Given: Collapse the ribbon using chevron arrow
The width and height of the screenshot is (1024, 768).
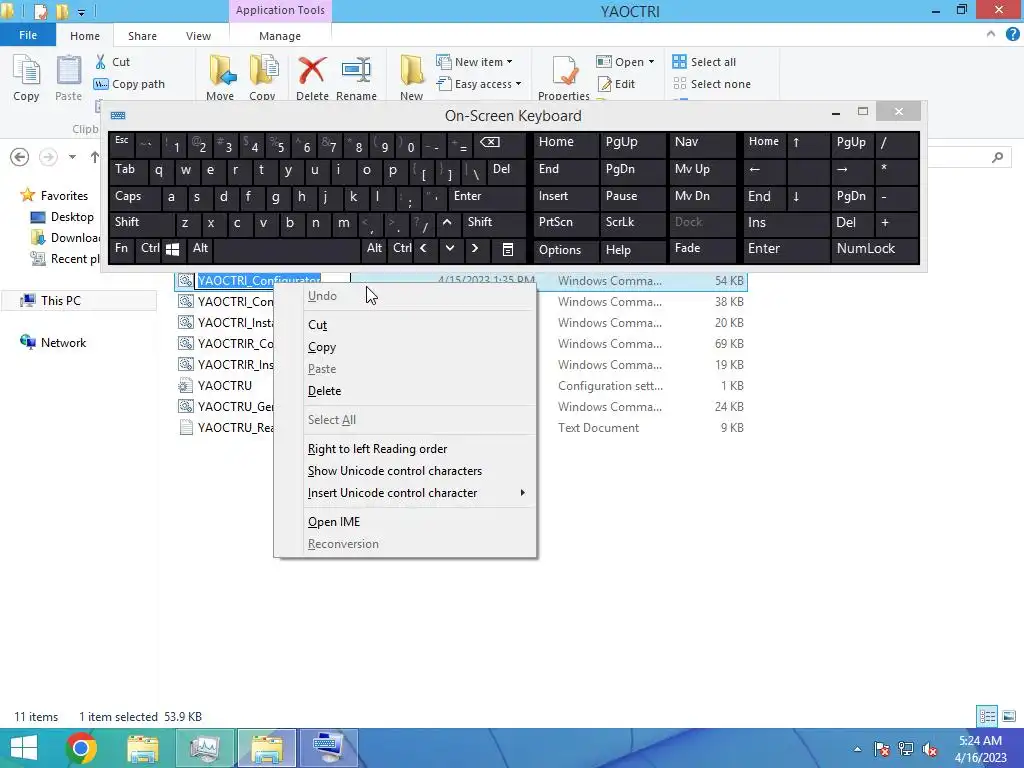Looking at the screenshot, I should (991, 34).
